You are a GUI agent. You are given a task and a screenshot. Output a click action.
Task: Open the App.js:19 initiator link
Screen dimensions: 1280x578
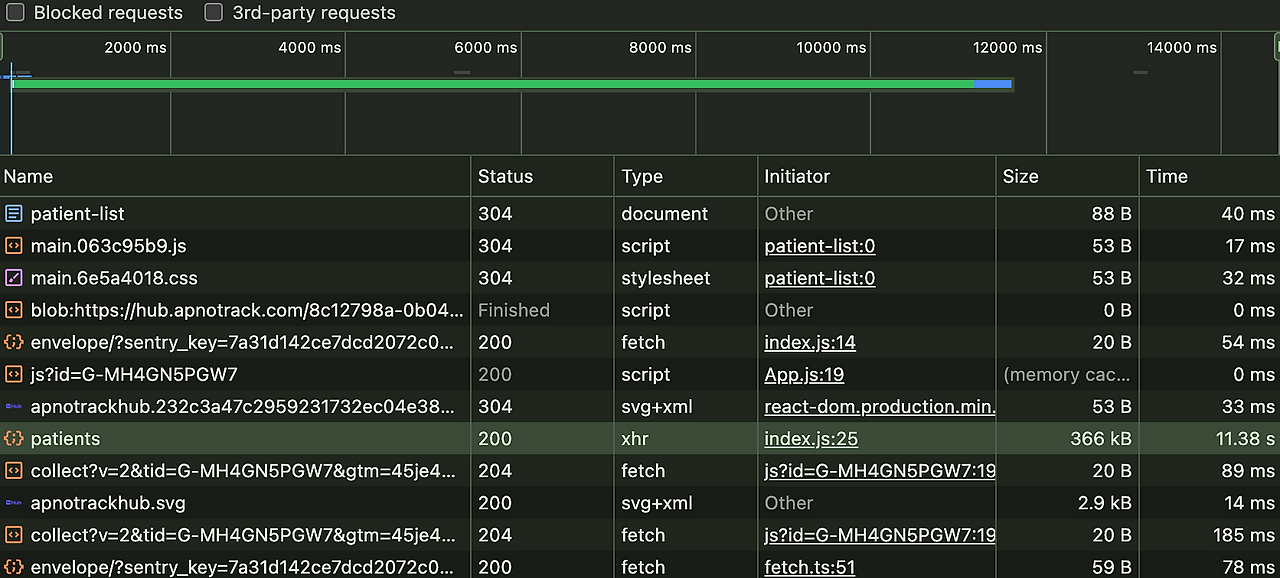(804, 375)
